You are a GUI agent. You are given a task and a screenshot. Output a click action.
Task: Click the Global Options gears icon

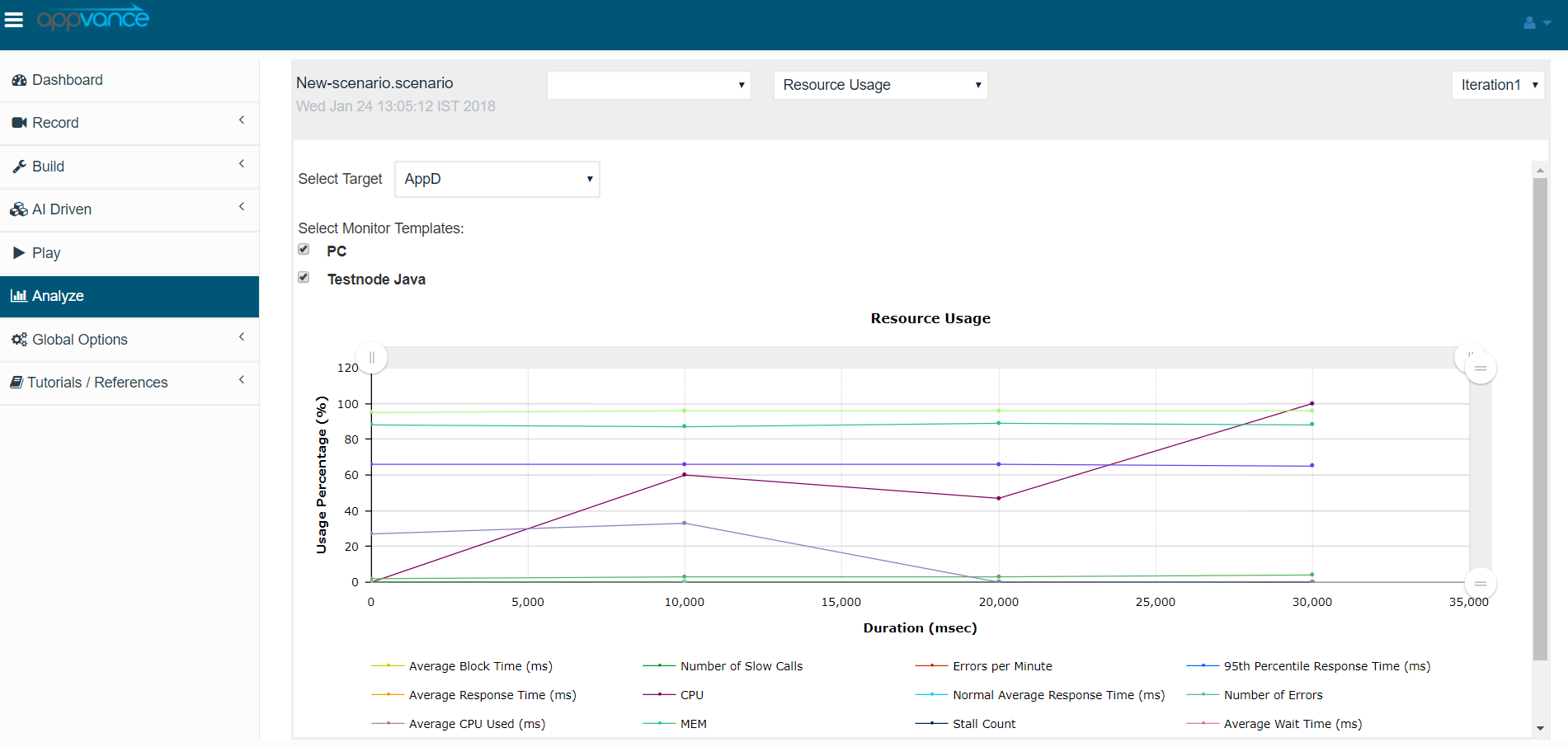[x=19, y=340]
